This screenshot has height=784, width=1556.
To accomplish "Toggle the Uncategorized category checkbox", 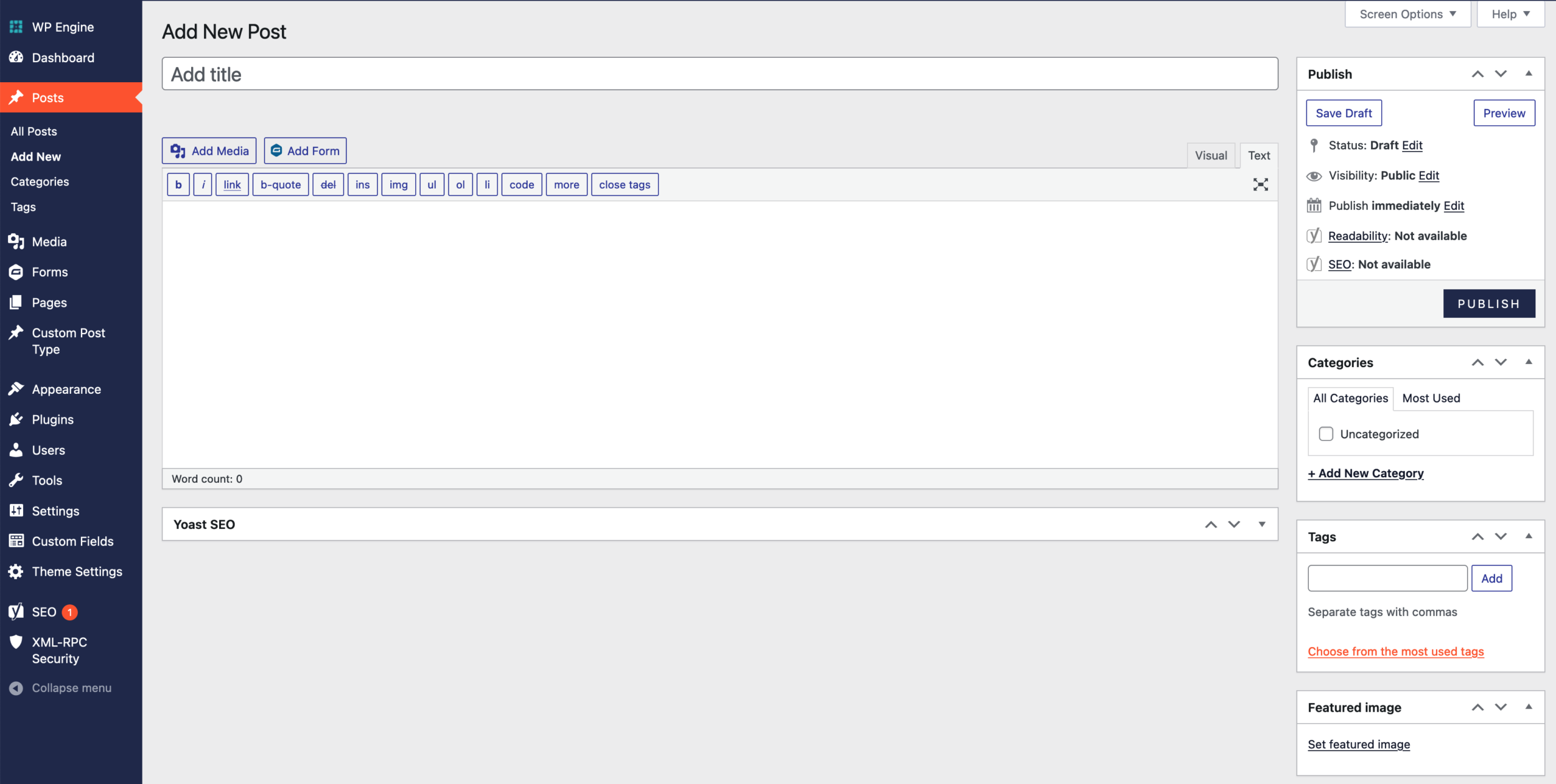I will pos(1326,433).
